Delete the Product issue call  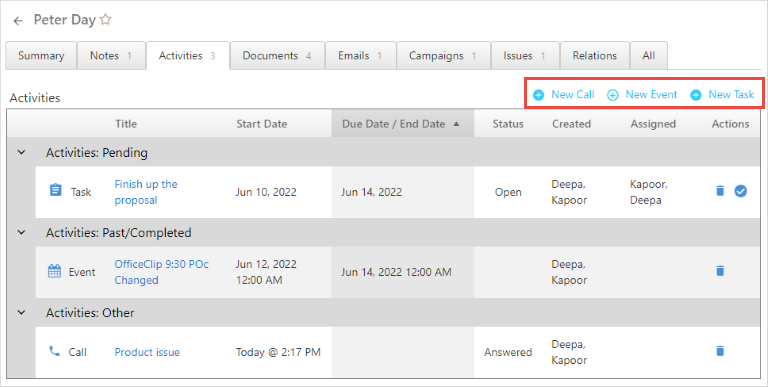click(720, 351)
